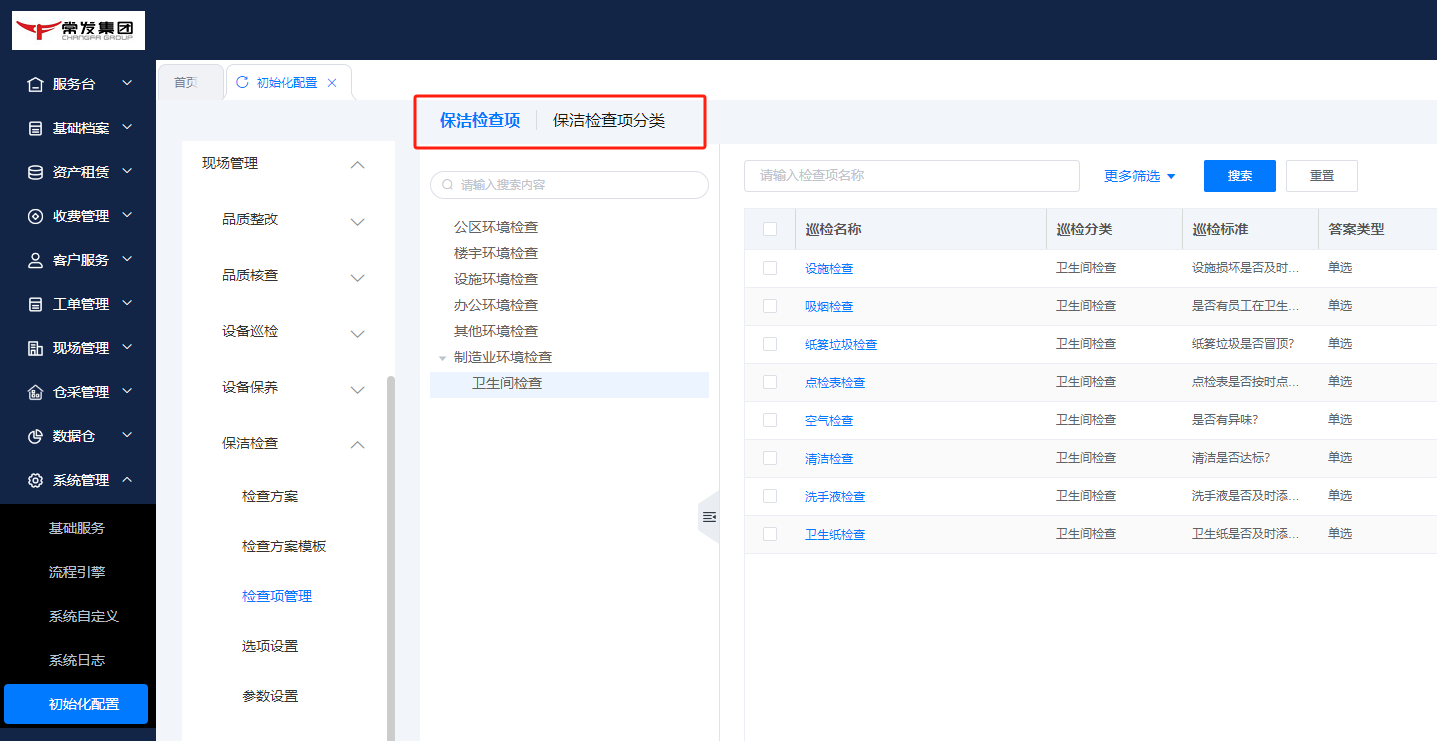Click the 数据仓 pie chart icon
Screen dimensions: 1437x741
coord(36,436)
